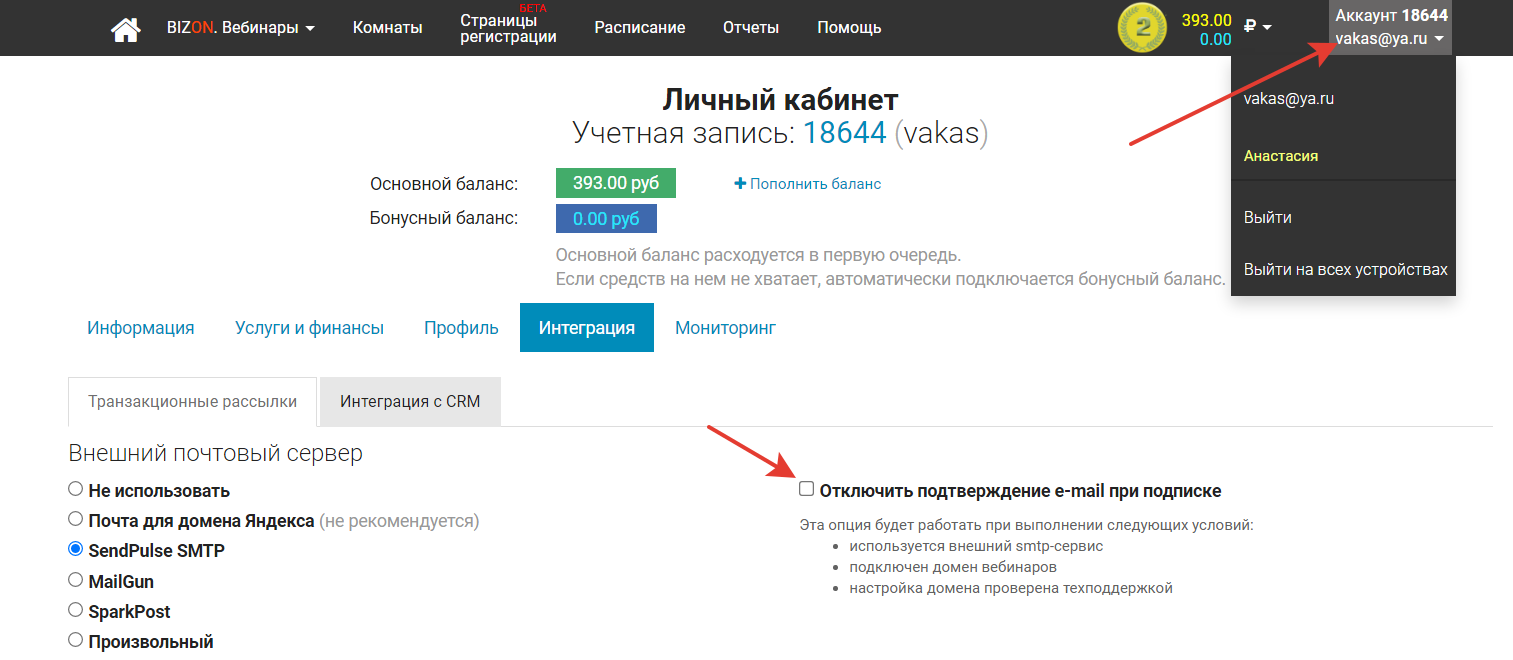Open Страницы регистрации beta page

pos(508,28)
